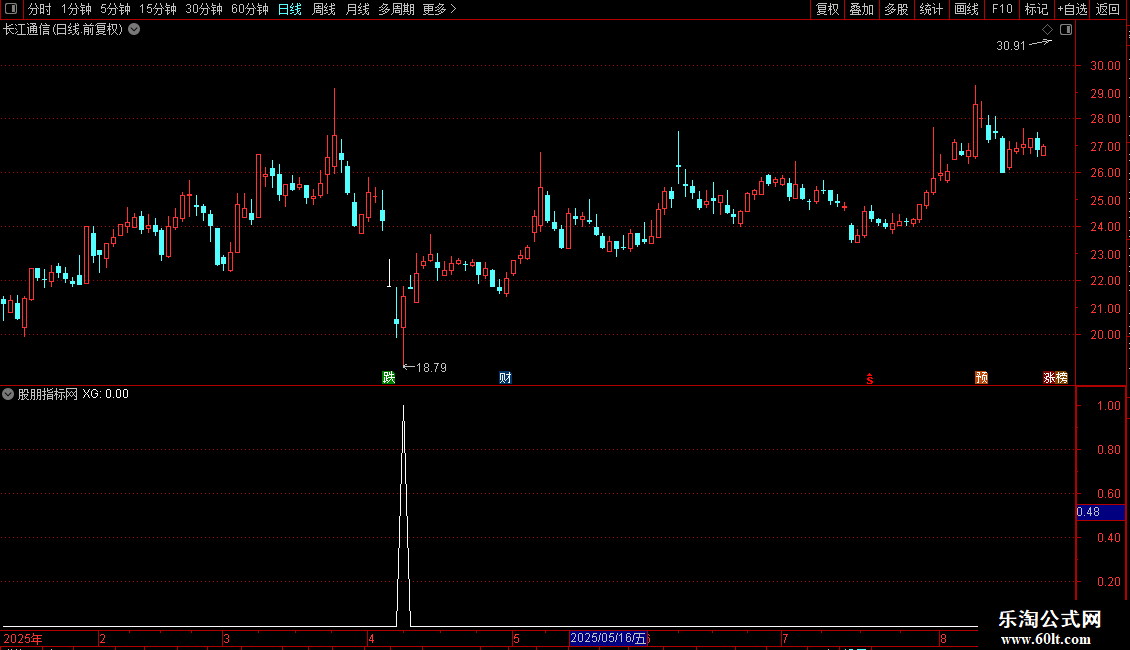This screenshot has height=650, width=1130.
Task: Select the 15分钟 period tab
Action: 158,9
